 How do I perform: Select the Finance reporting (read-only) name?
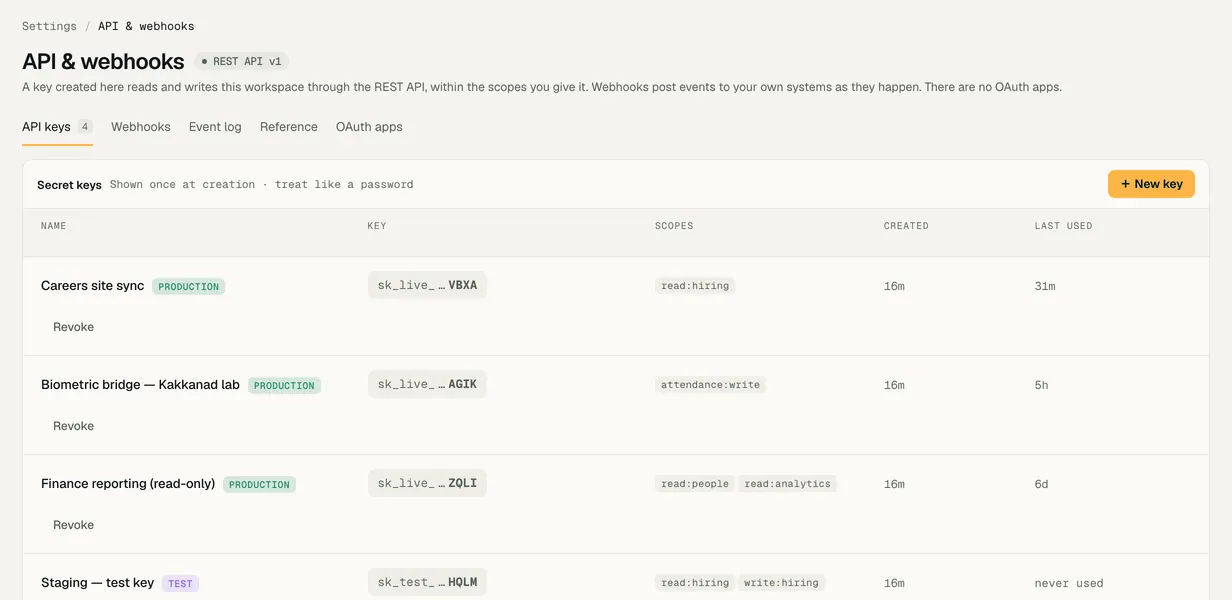pyautogui.click(x=128, y=484)
